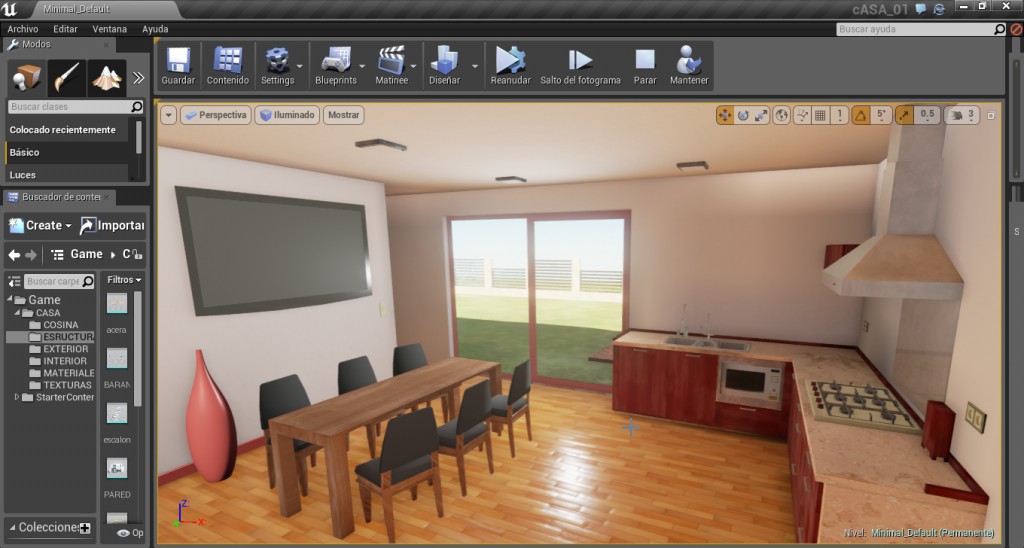
Task: Open viewport options dropdown arrow
Action: tap(168, 115)
